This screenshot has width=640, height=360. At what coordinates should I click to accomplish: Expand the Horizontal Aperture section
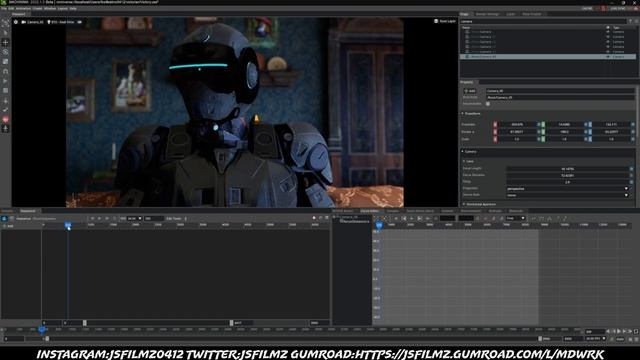coord(479,204)
